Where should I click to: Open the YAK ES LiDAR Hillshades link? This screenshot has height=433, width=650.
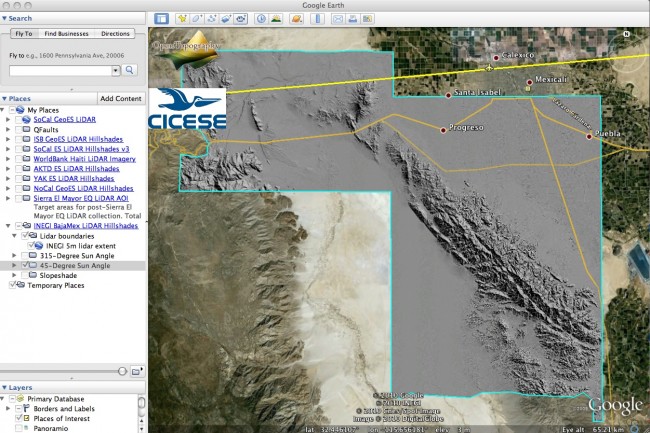coord(74,179)
